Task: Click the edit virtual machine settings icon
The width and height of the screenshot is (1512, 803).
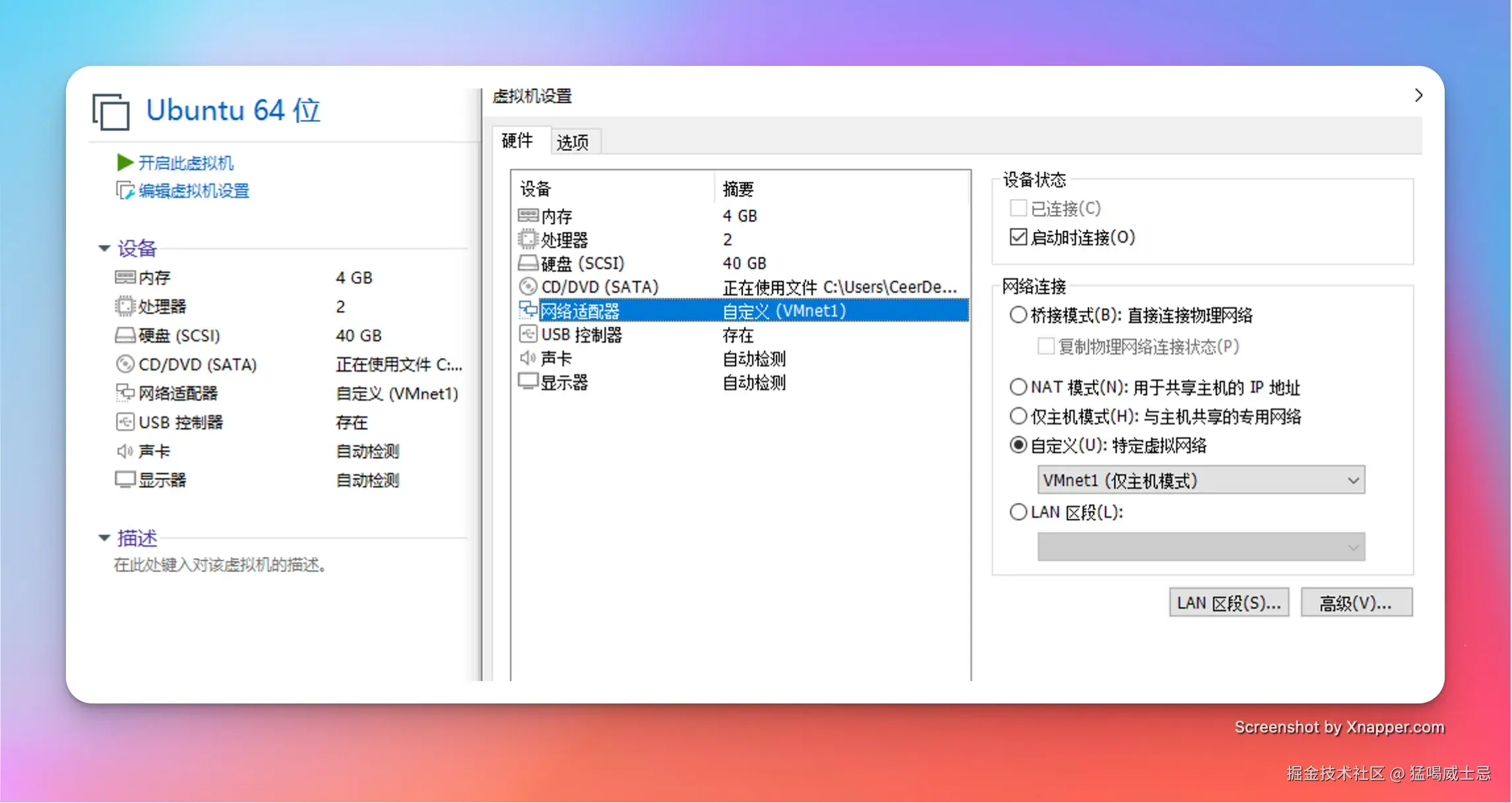Action: (125, 191)
